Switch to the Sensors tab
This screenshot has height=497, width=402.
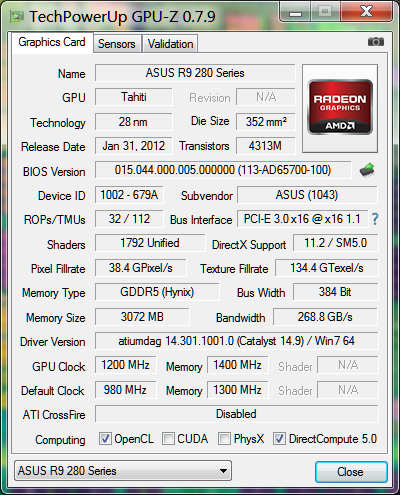point(117,44)
